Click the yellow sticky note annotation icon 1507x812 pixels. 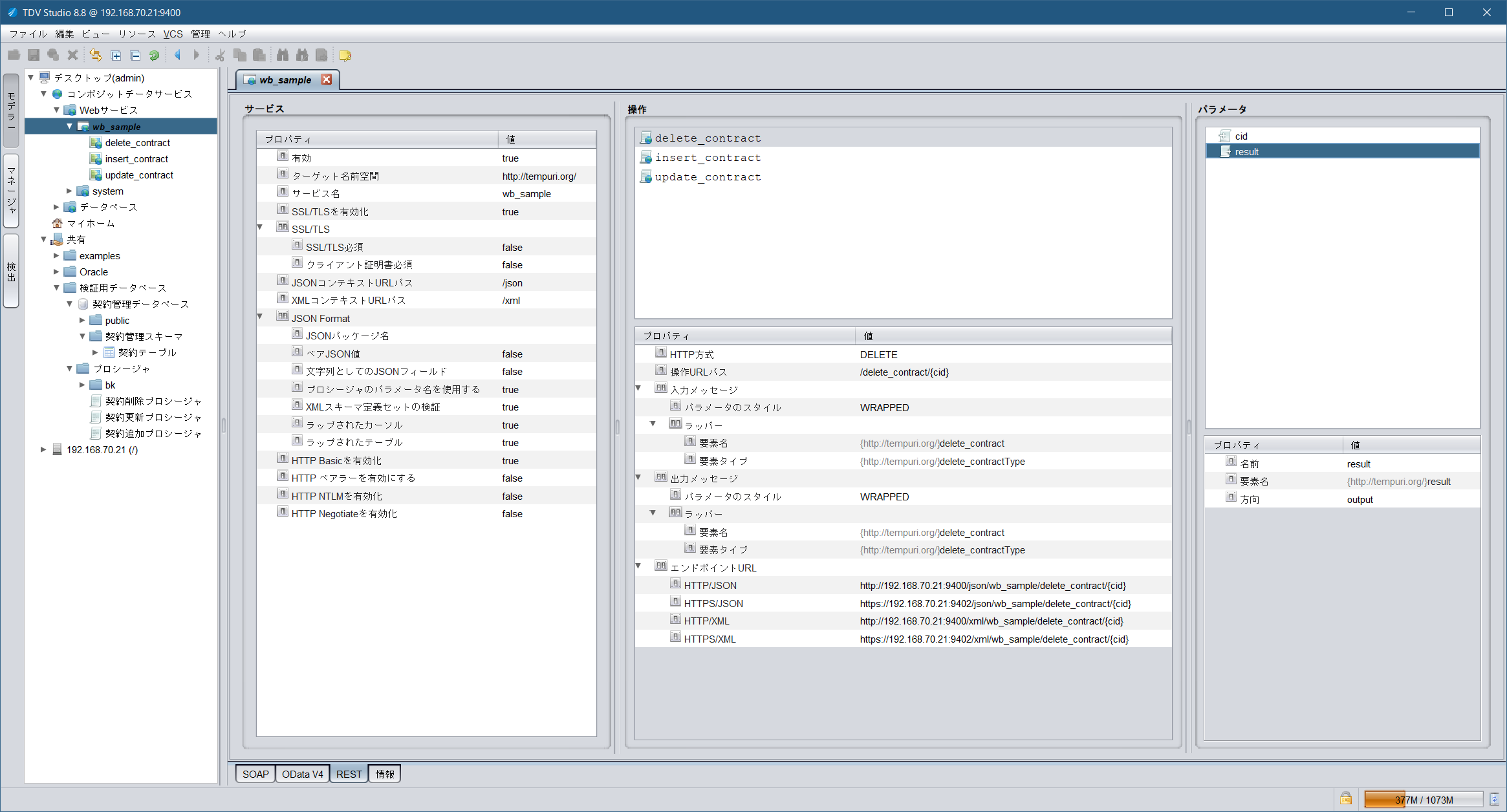345,56
